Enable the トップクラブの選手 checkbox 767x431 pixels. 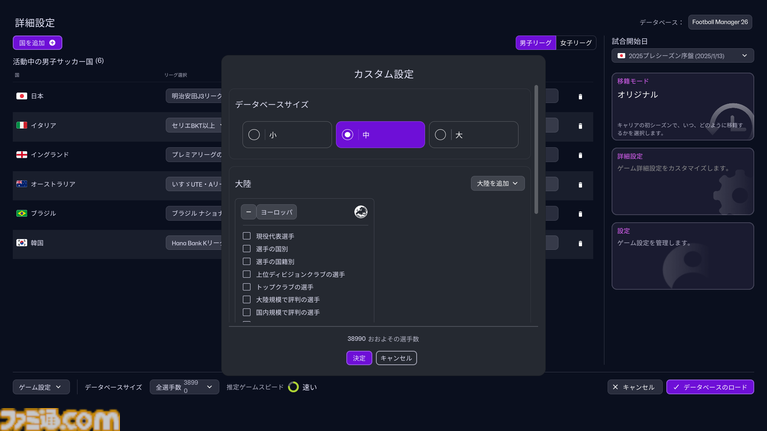[x=247, y=287]
